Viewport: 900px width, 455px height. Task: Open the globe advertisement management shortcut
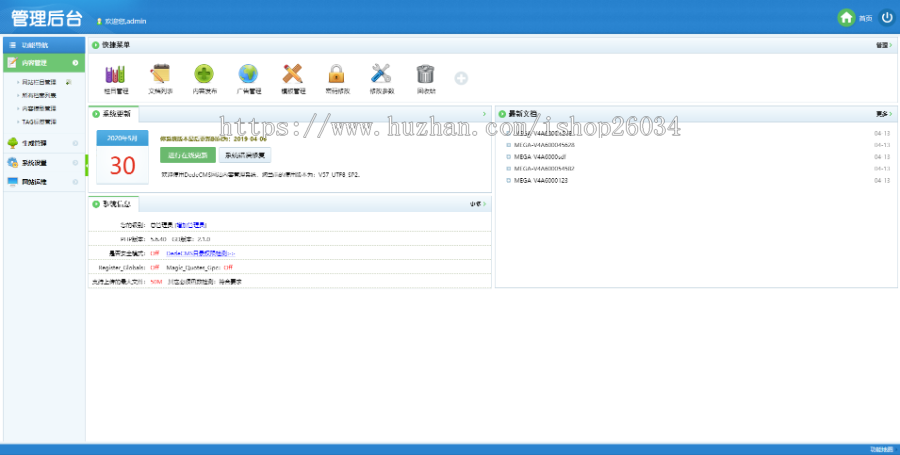[x=249, y=74]
